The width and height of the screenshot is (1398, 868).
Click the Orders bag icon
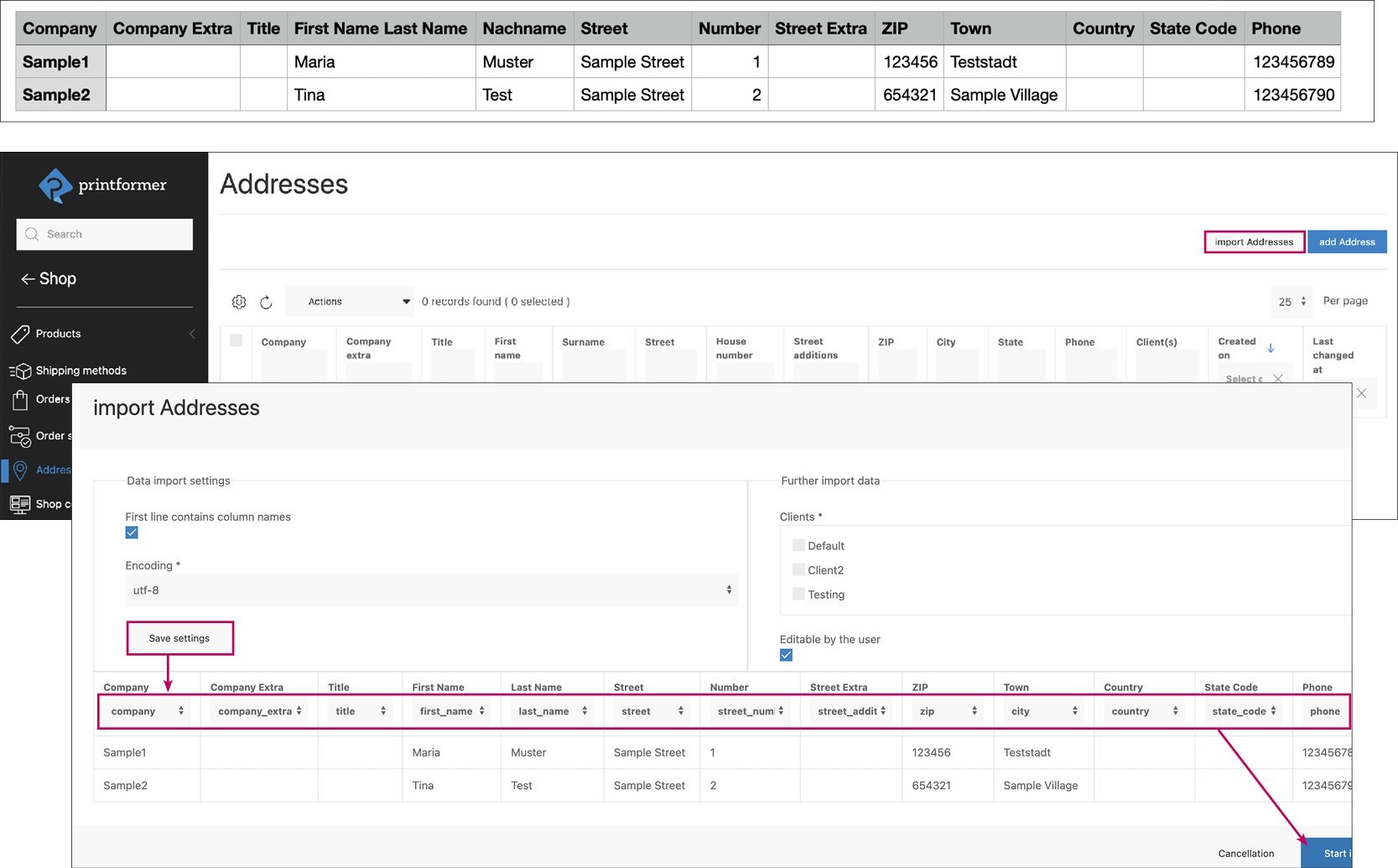pos(20,400)
